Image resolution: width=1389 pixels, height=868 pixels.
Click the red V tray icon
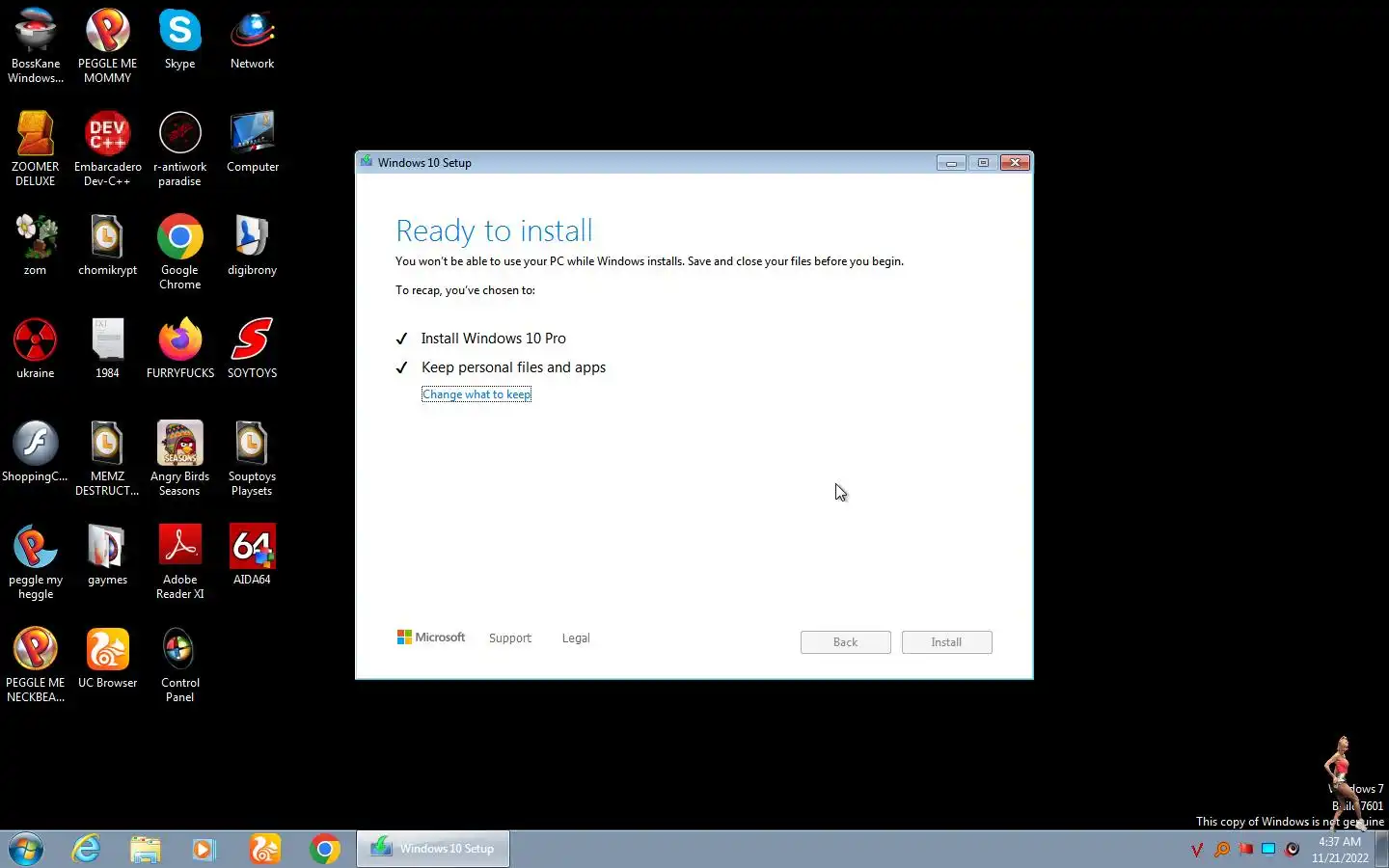point(1197,850)
